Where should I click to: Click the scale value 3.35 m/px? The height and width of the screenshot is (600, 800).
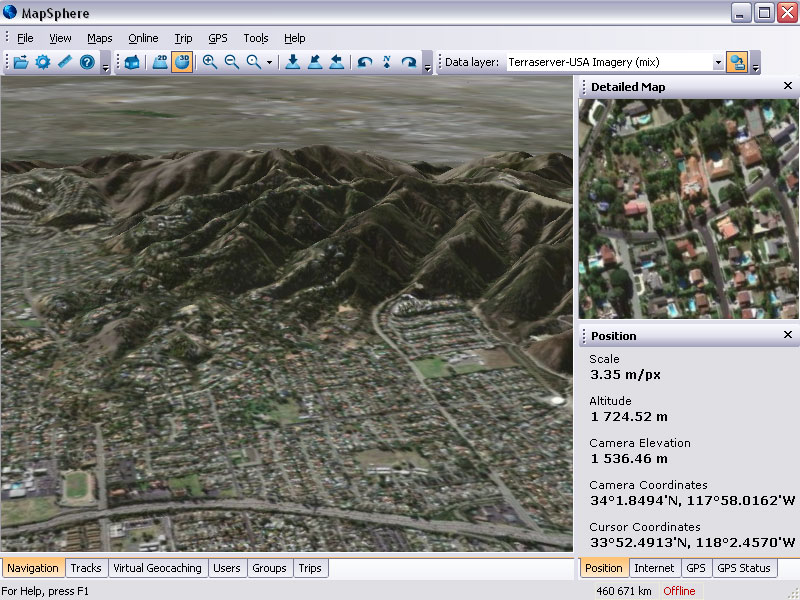(625, 374)
